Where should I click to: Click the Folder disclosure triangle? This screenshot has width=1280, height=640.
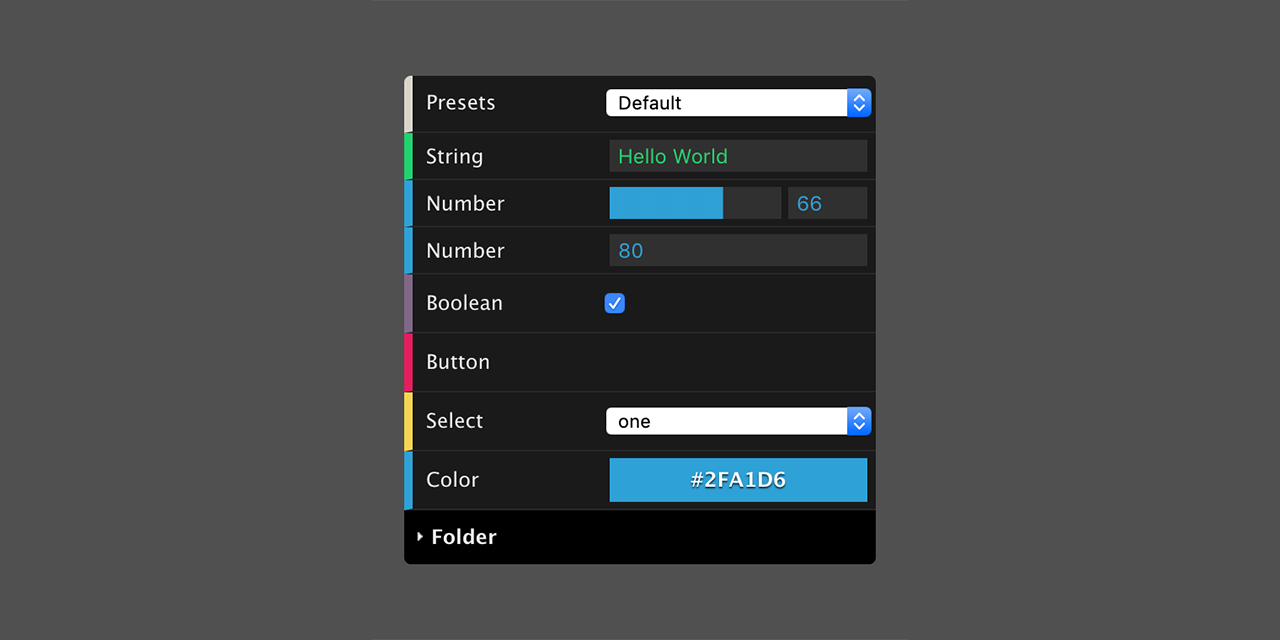click(420, 536)
